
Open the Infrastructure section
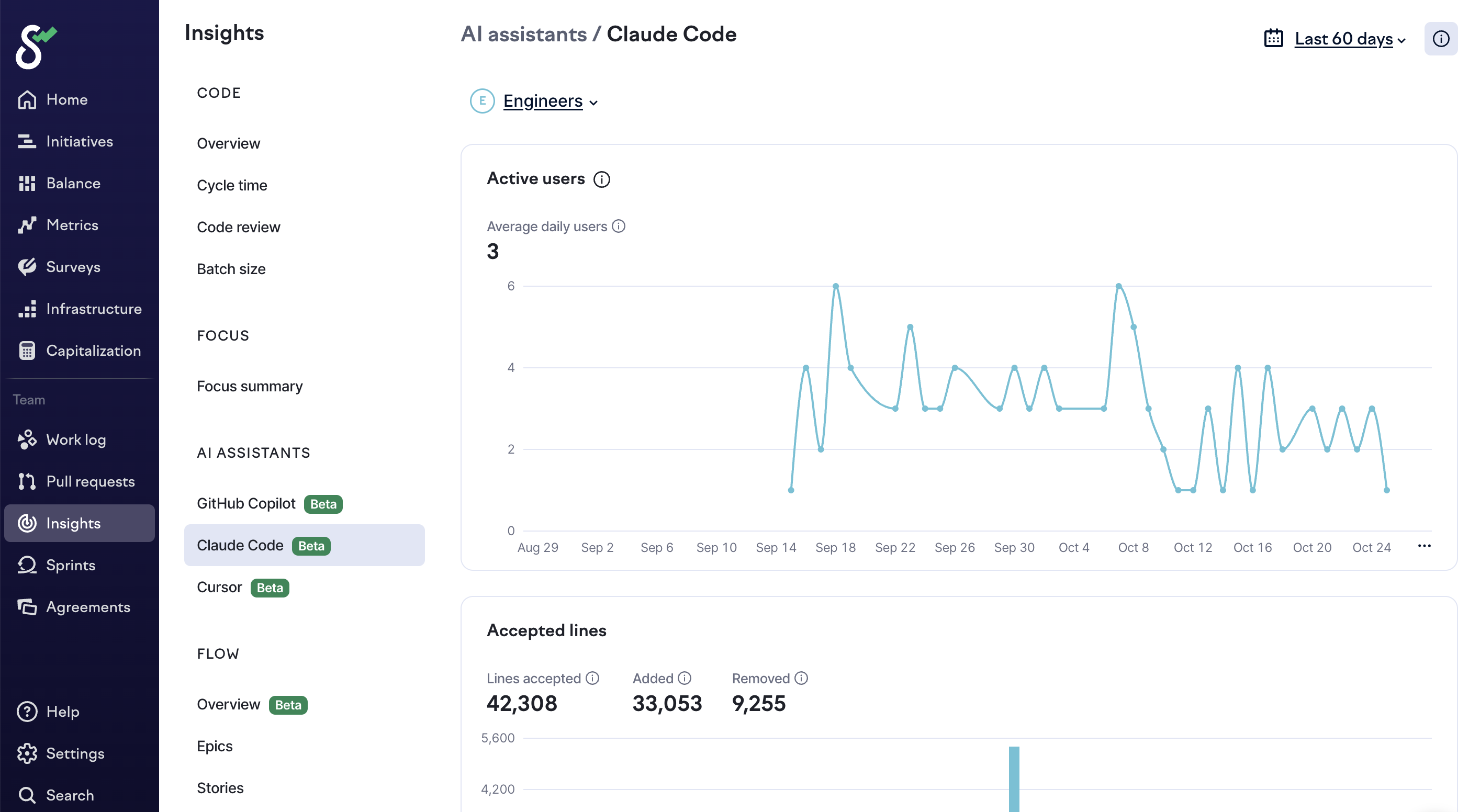pyautogui.click(x=93, y=309)
